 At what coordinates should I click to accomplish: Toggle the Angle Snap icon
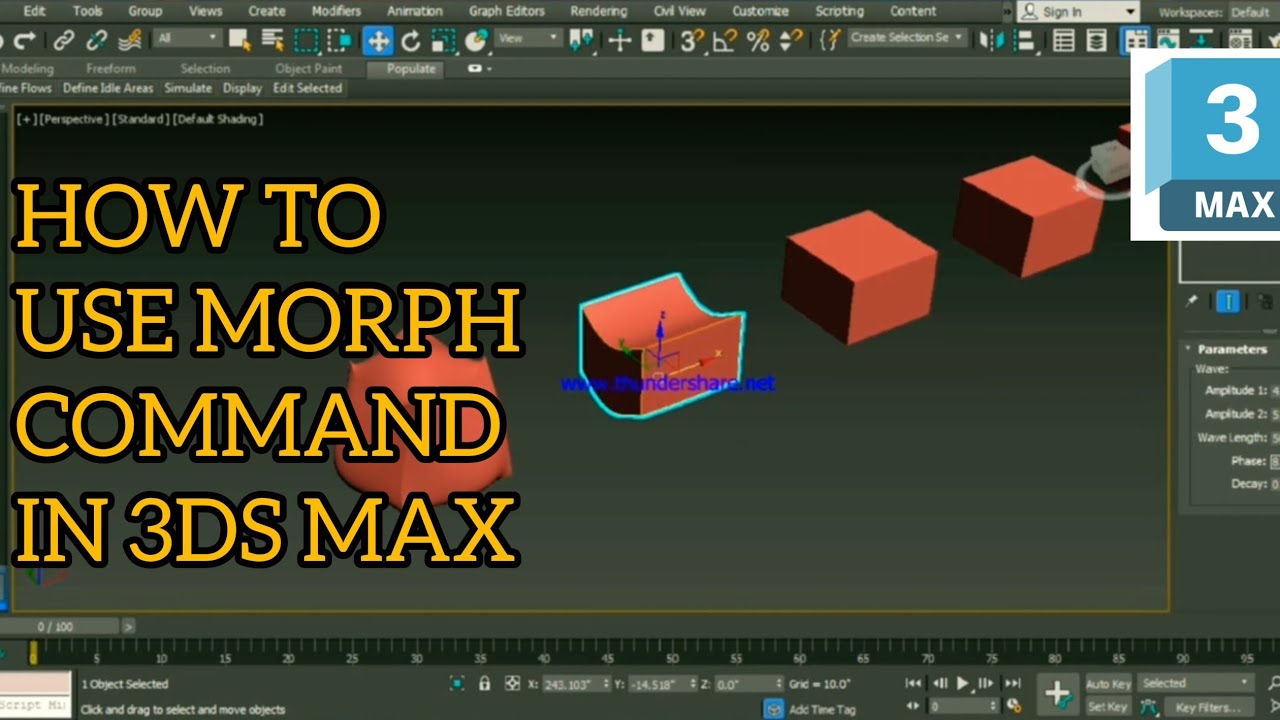point(725,41)
